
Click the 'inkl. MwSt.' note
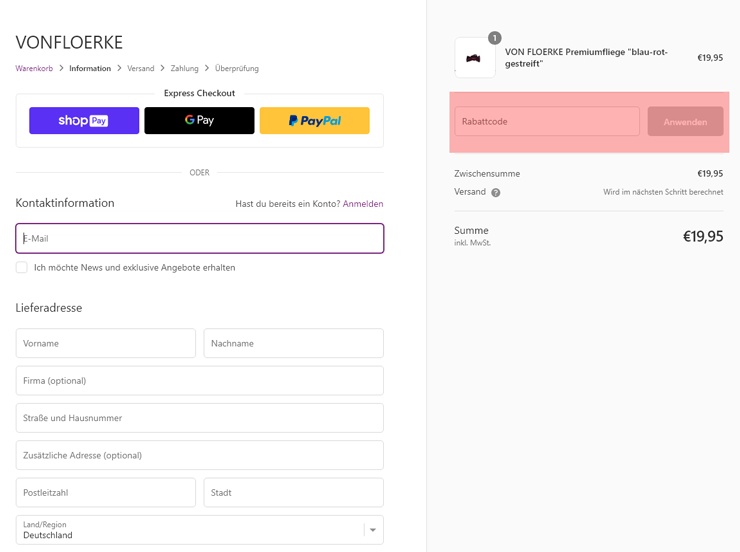472,243
